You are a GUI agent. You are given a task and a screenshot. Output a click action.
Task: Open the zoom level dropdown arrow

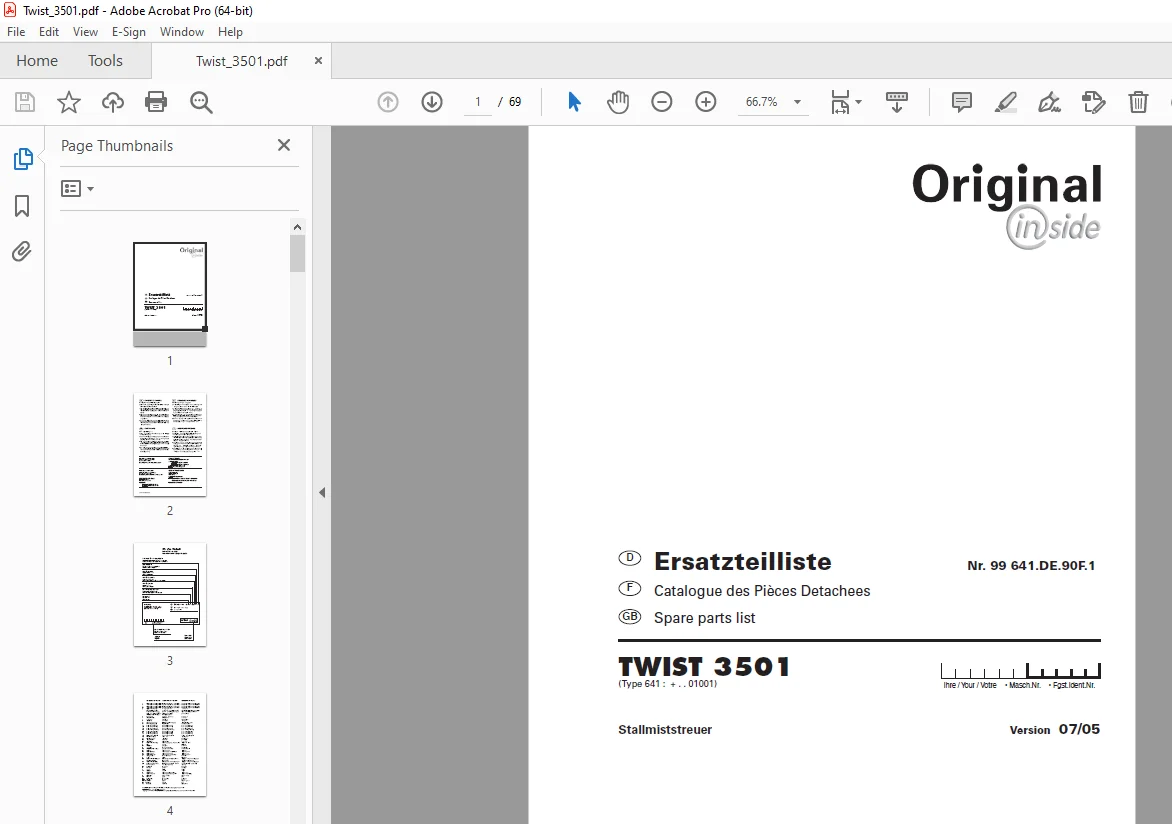(x=798, y=102)
